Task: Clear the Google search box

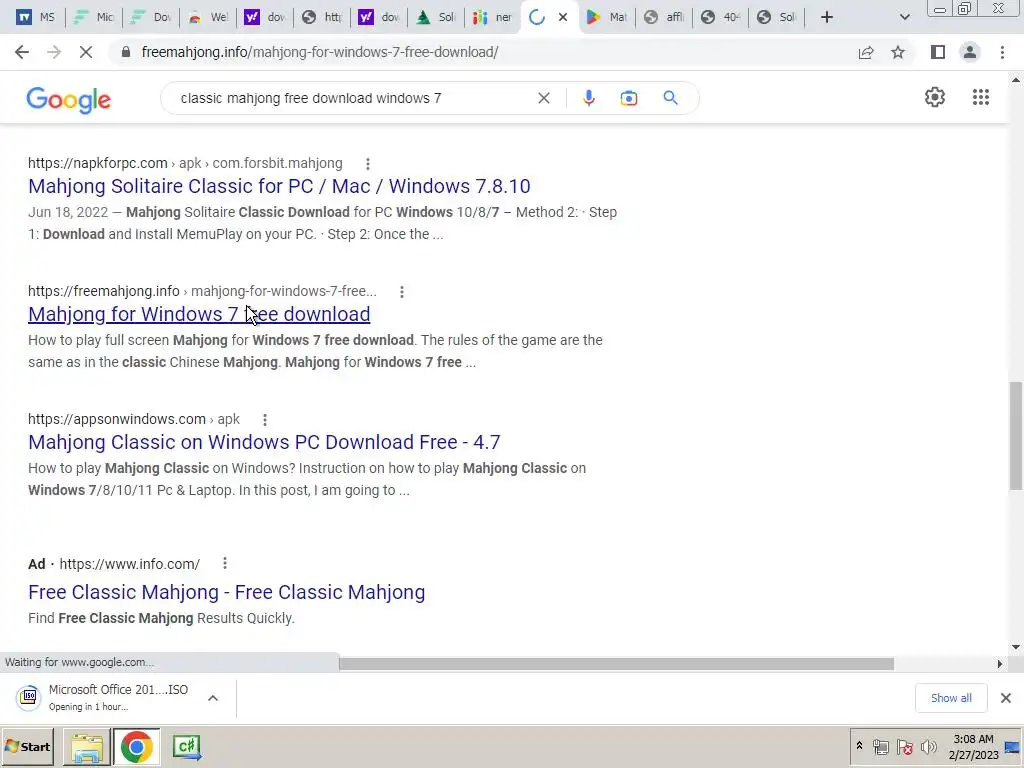Action: click(x=543, y=98)
